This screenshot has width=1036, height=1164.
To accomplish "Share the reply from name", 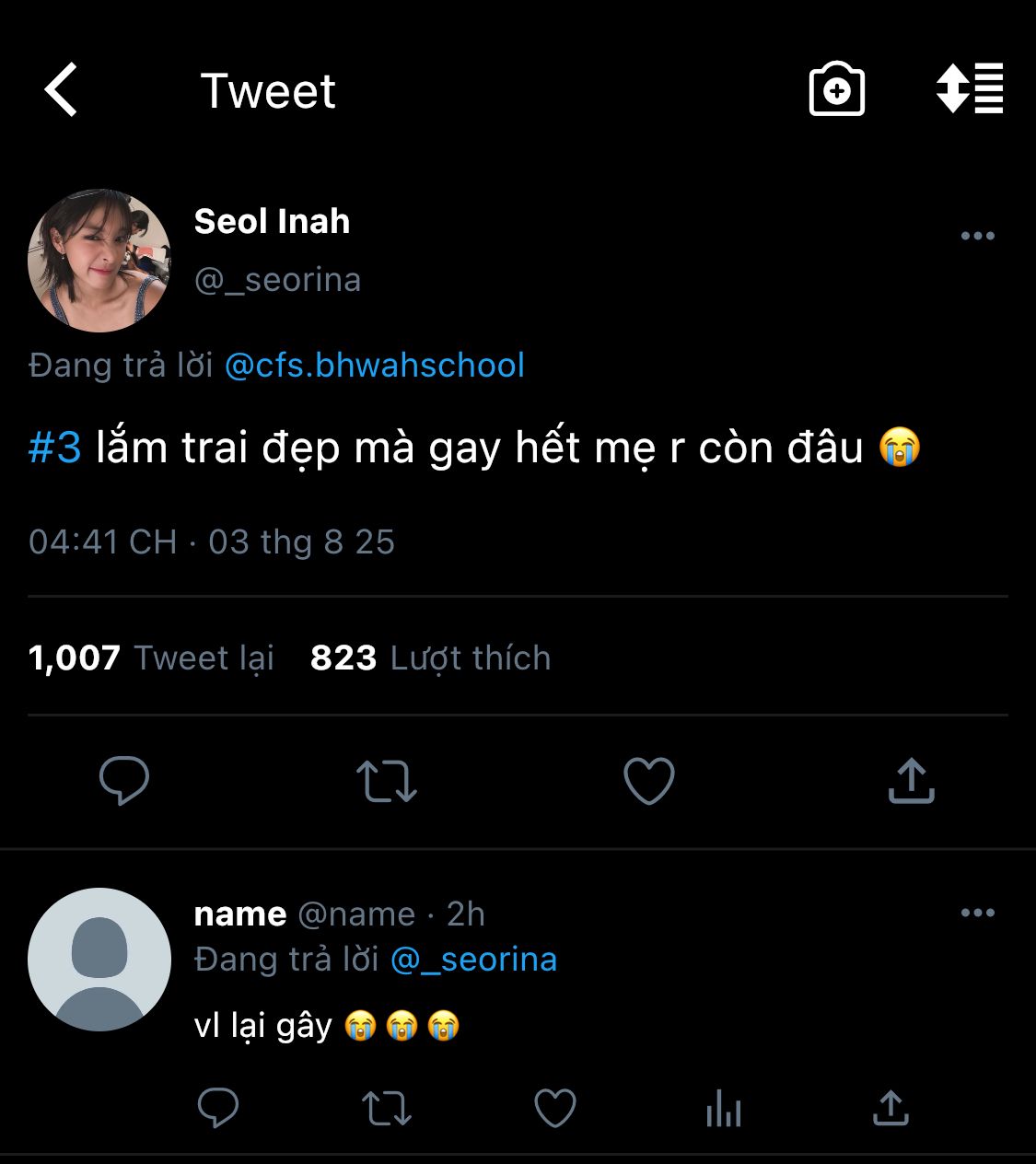I will tap(890, 1108).
